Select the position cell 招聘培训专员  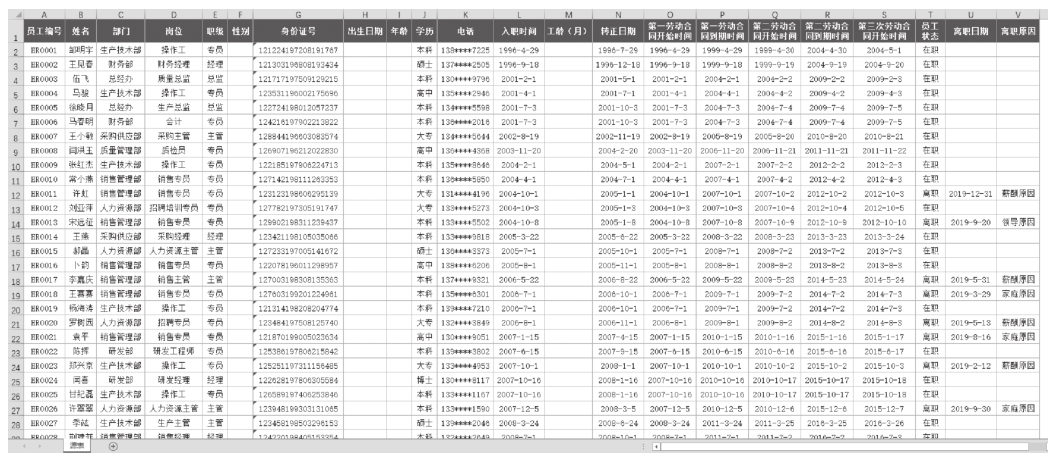(x=174, y=208)
